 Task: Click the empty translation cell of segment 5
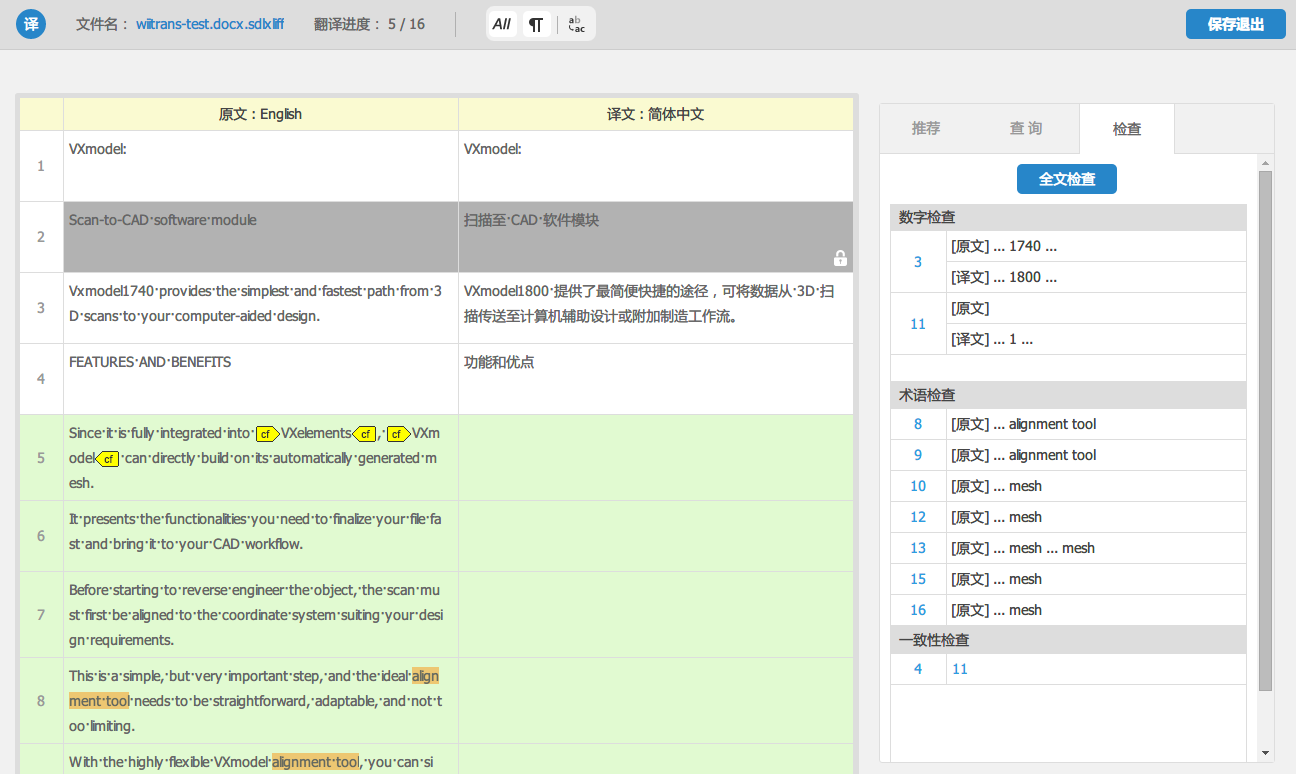pos(656,458)
